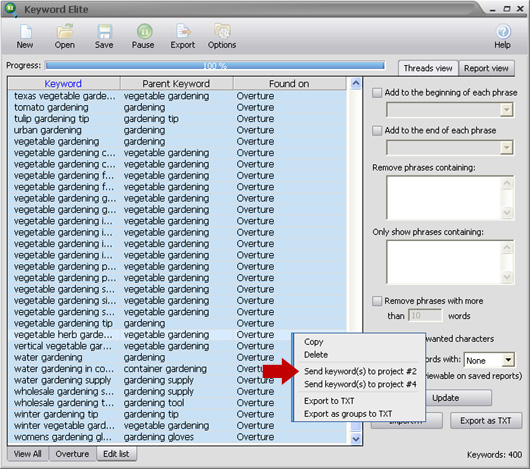
Task: Click the Update button
Action: point(458,398)
